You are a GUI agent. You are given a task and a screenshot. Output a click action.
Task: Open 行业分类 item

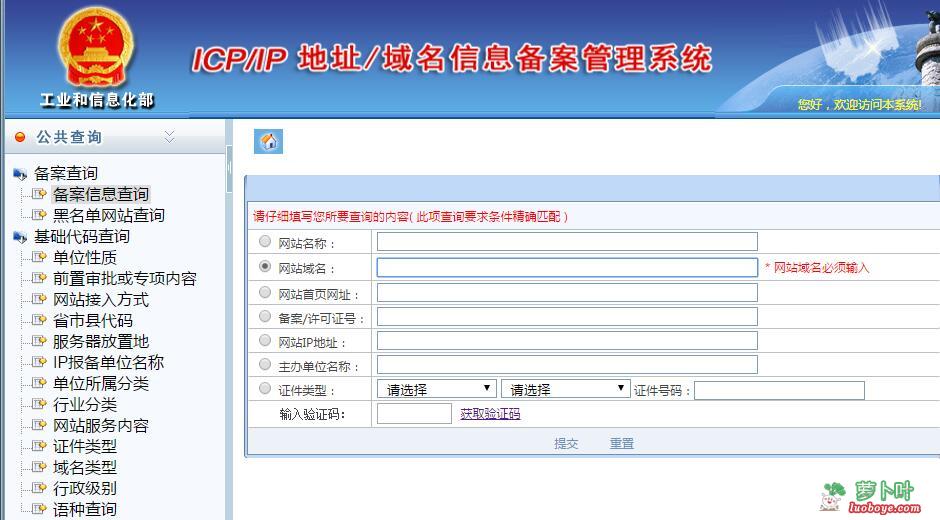(x=85, y=404)
